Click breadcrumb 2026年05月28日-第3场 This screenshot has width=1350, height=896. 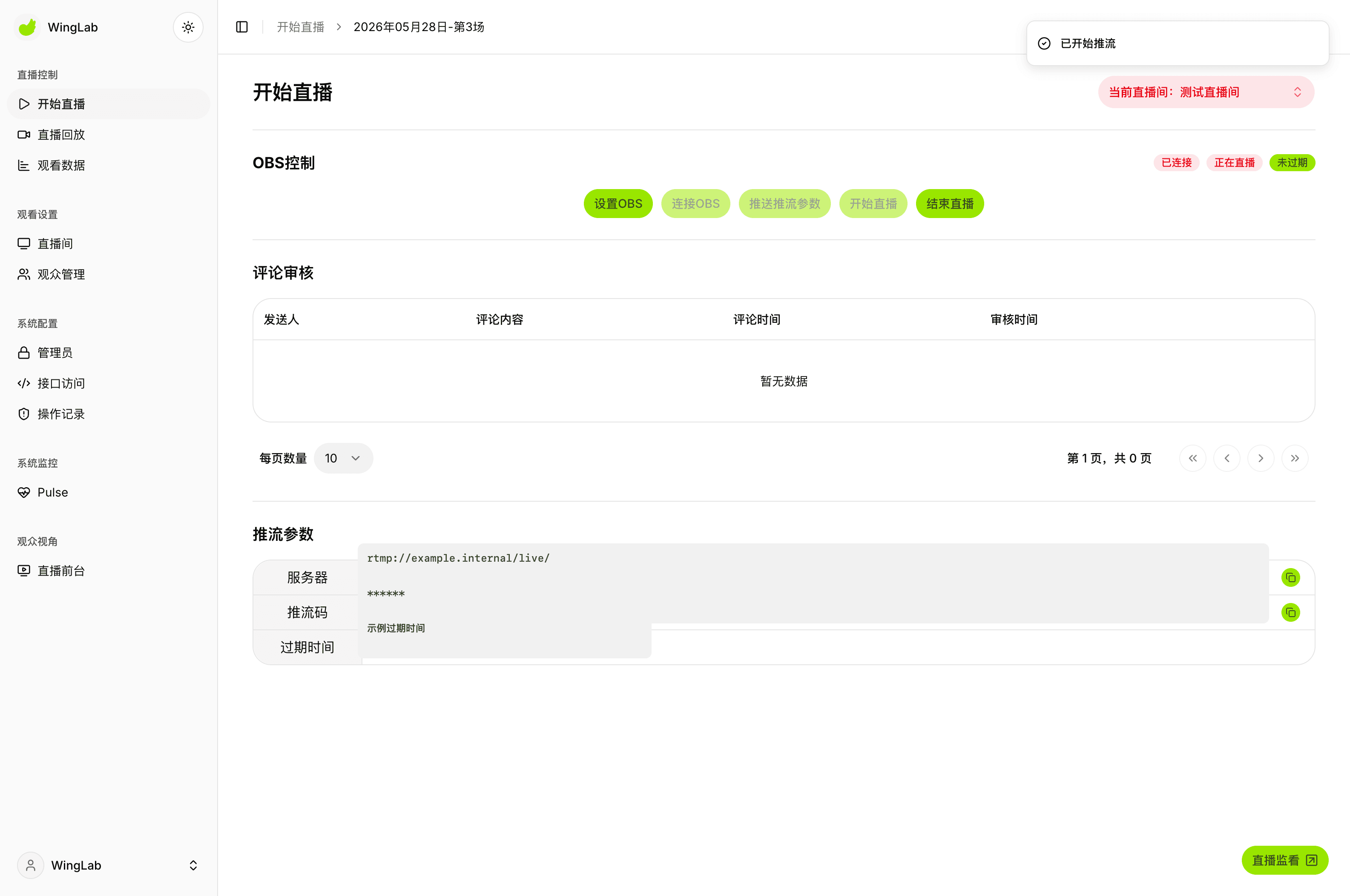pyautogui.click(x=419, y=27)
